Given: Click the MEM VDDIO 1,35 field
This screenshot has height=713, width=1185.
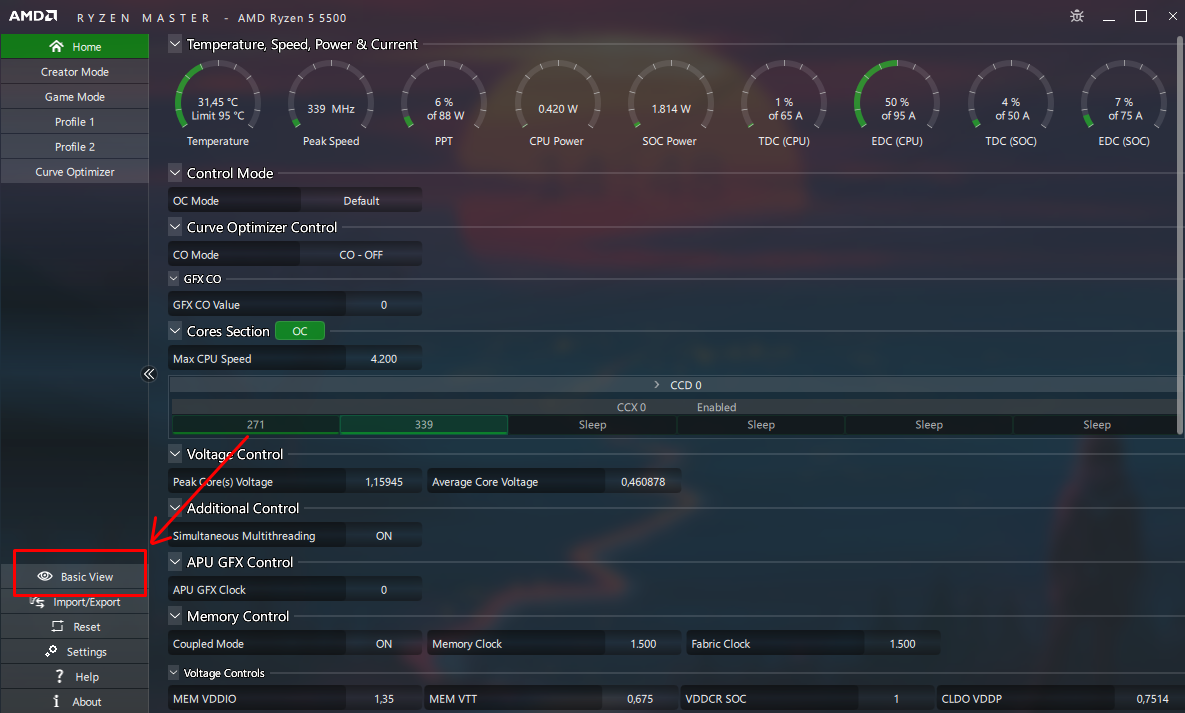Looking at the screenshot, I should point(384,699).
